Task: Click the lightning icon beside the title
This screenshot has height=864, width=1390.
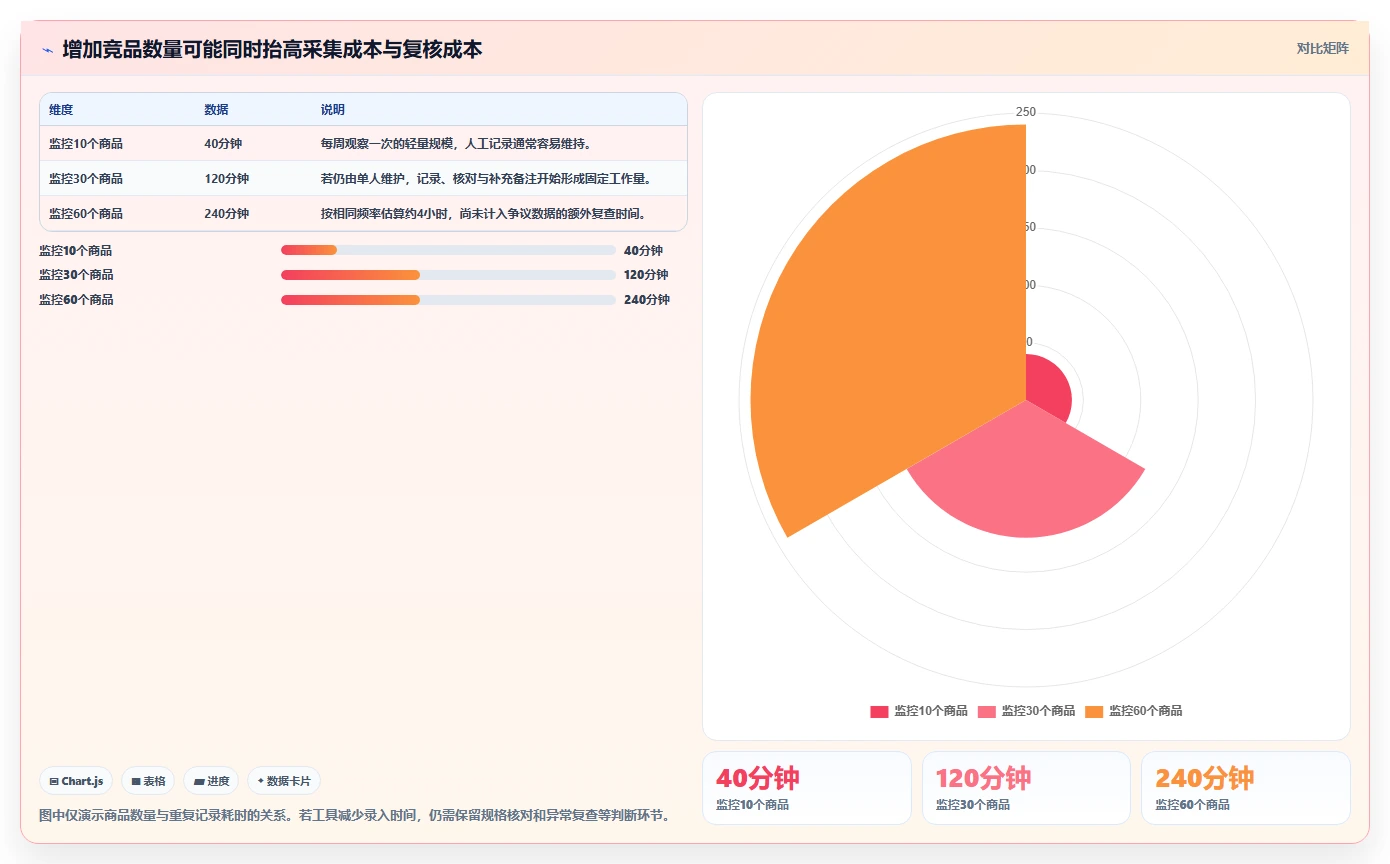Action: coord(48,49)
